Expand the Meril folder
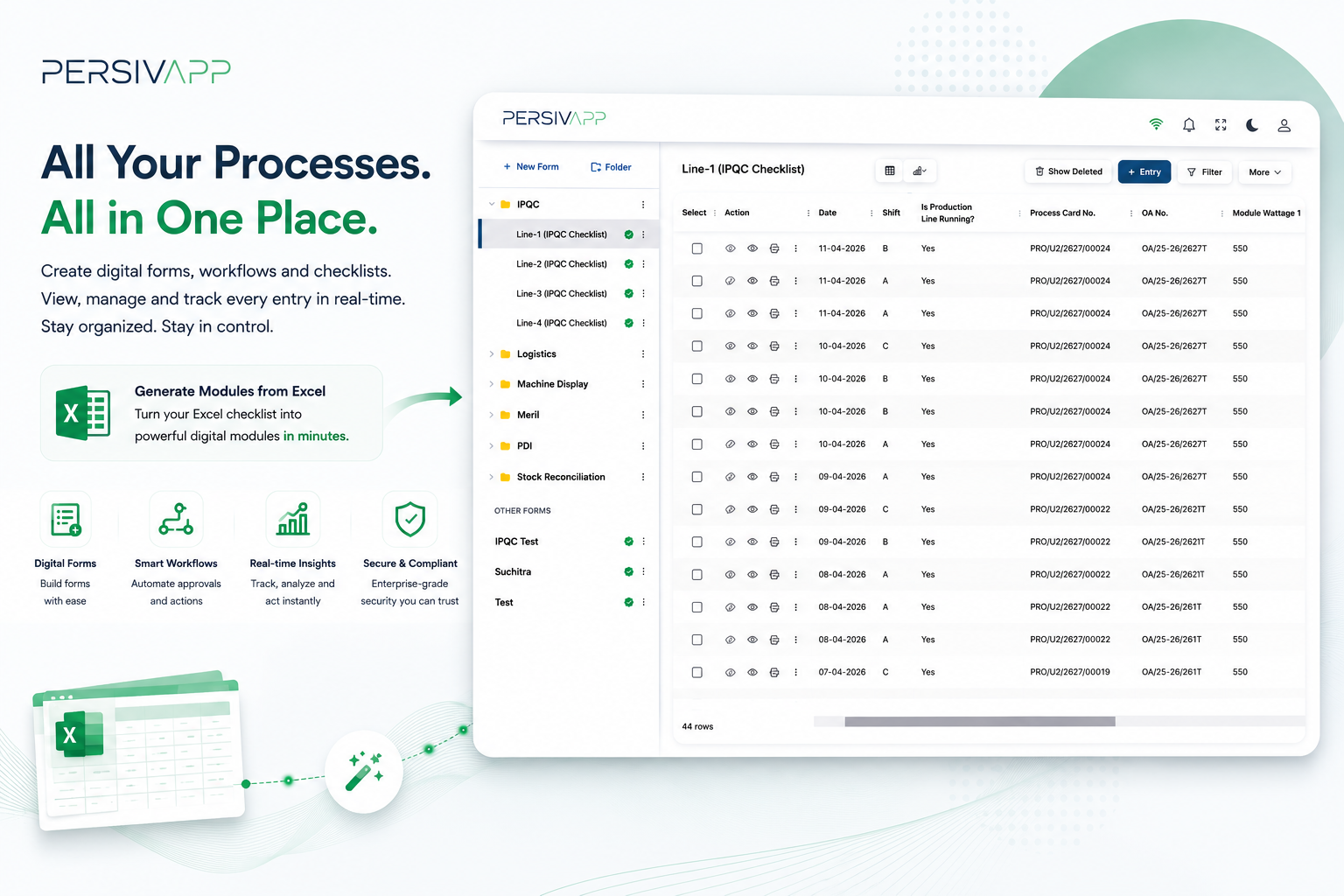The height and width of the screenshot is (896, 1344). (492, 415)
